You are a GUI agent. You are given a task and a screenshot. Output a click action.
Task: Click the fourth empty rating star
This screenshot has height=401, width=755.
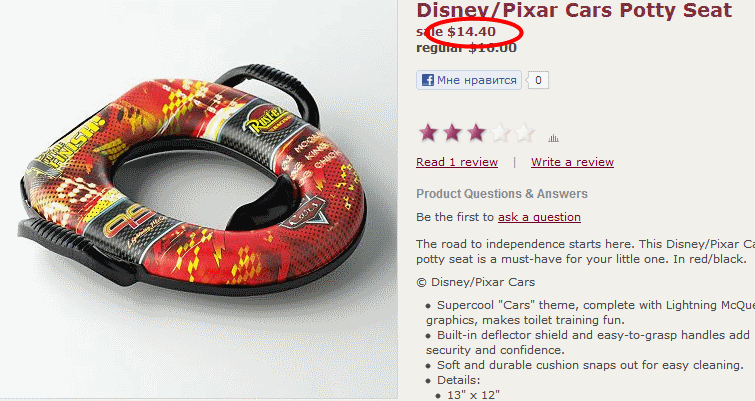(500, 132)
